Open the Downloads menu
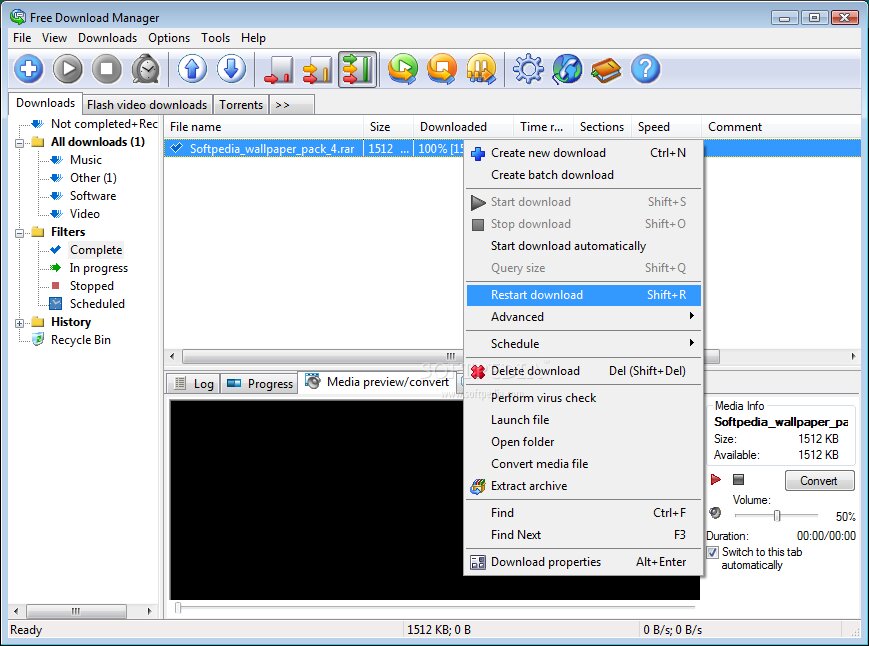 point(108,38)
